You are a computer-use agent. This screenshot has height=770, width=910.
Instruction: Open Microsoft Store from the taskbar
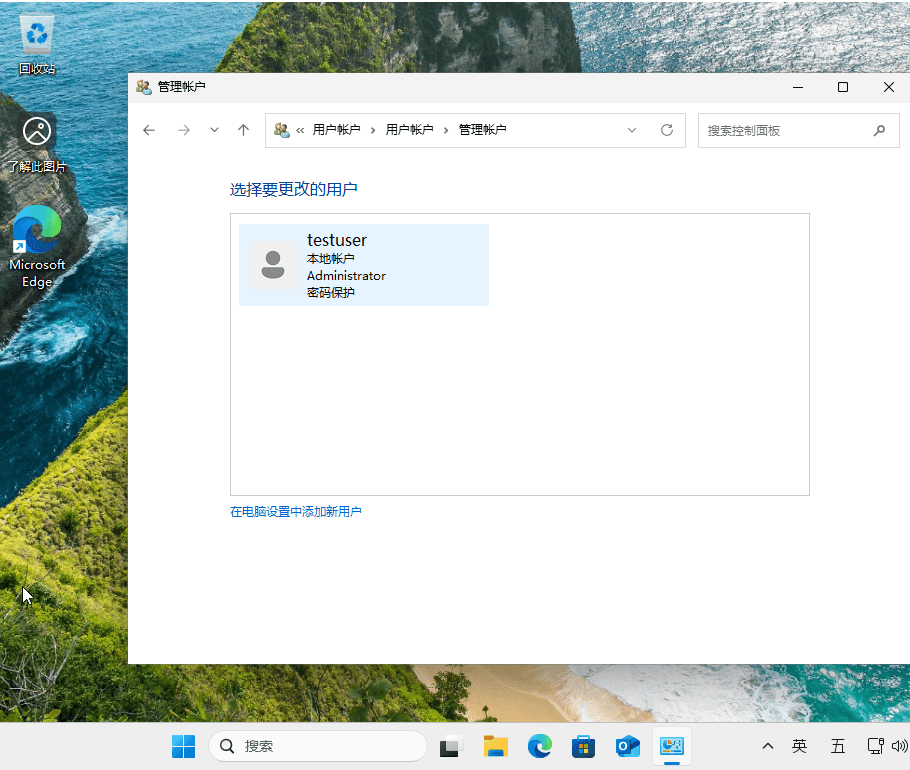(x=583, y=746)
